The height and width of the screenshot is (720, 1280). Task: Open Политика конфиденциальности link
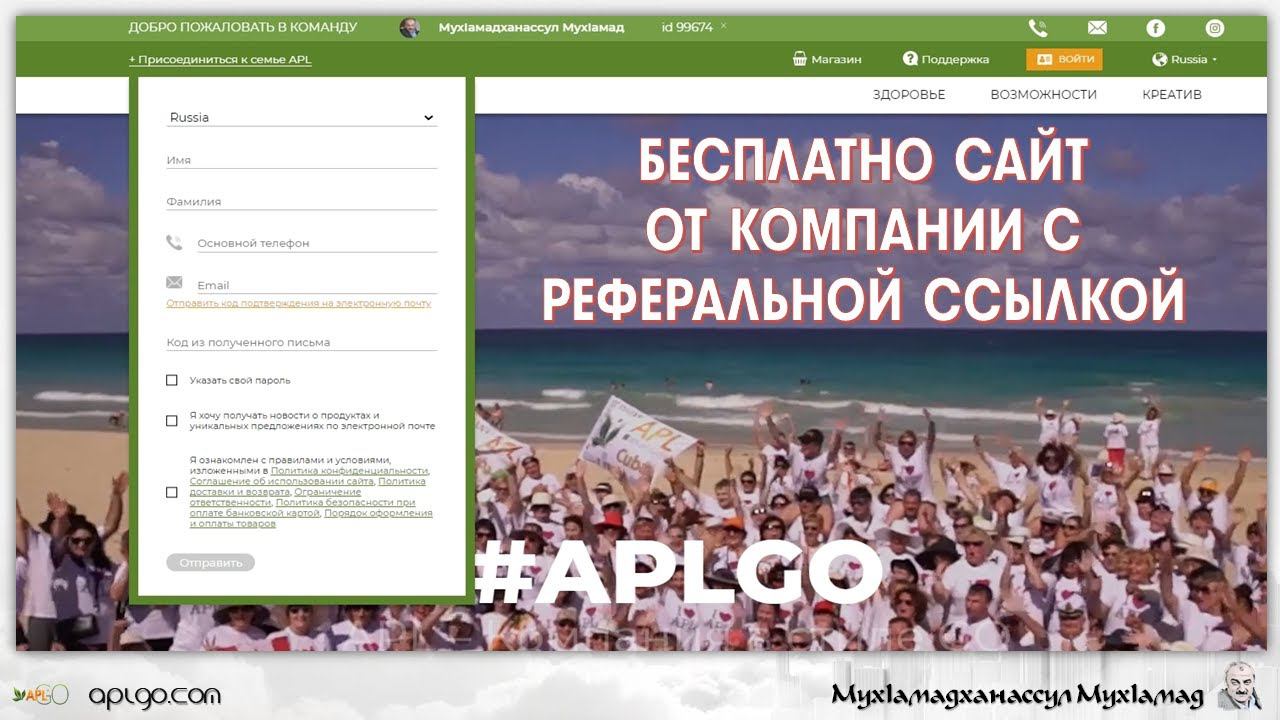pos(349,471)
